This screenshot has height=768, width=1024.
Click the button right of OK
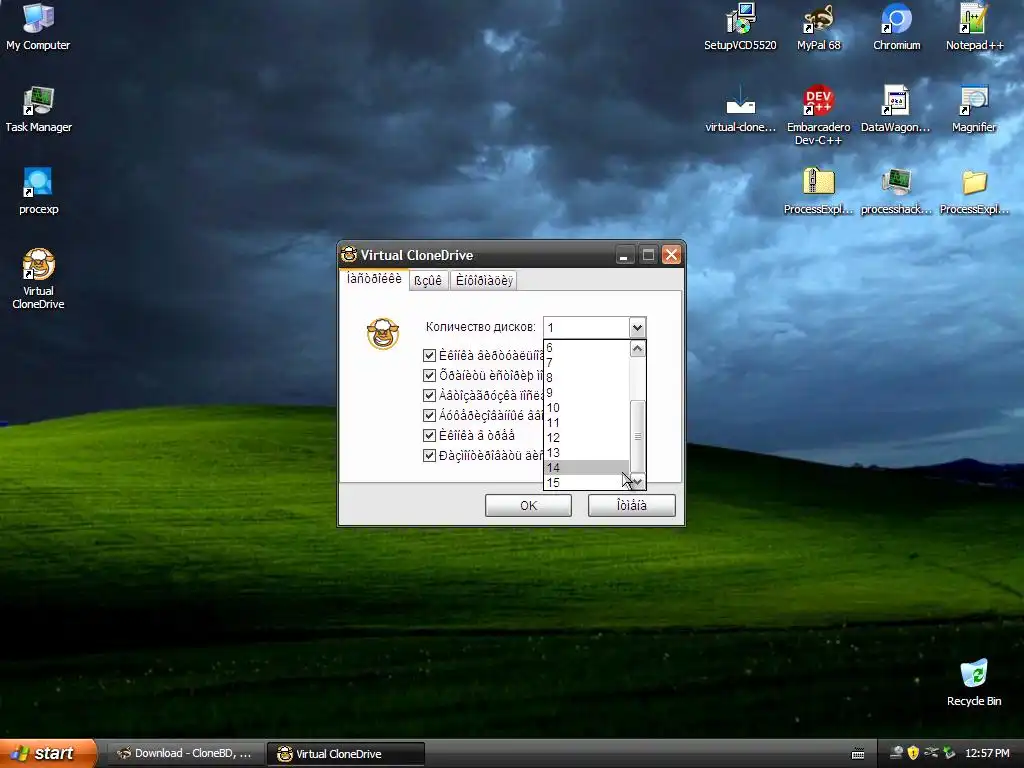(x=632, y=505)
